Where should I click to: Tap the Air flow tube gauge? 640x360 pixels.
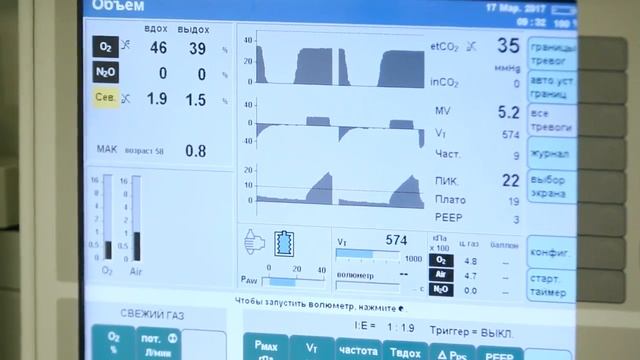[137, 218]
